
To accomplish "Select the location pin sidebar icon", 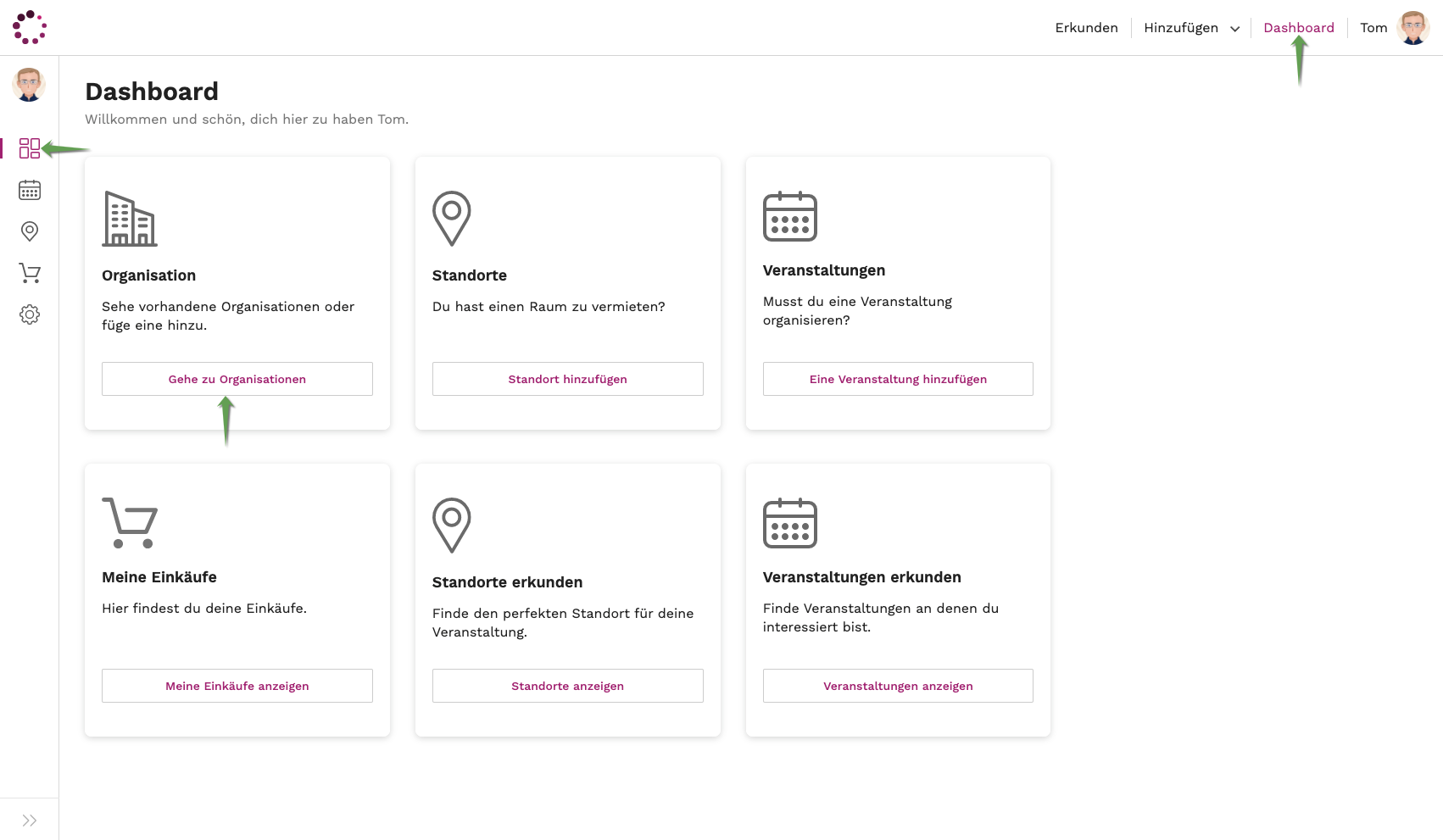I will pyautogui.click(x=30, y=231).
